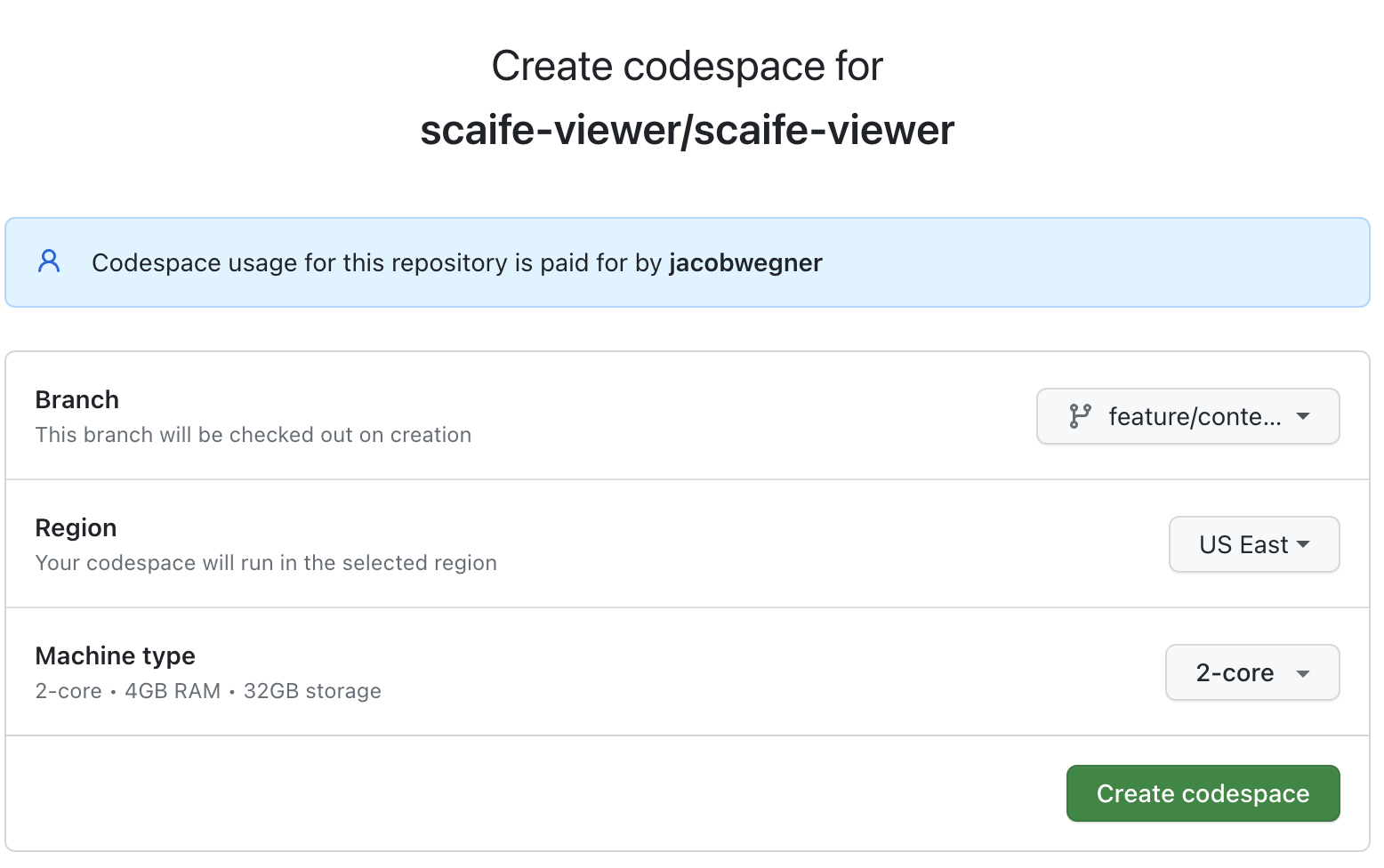
Task: Click the Branch section label
Action: [77, 400]
